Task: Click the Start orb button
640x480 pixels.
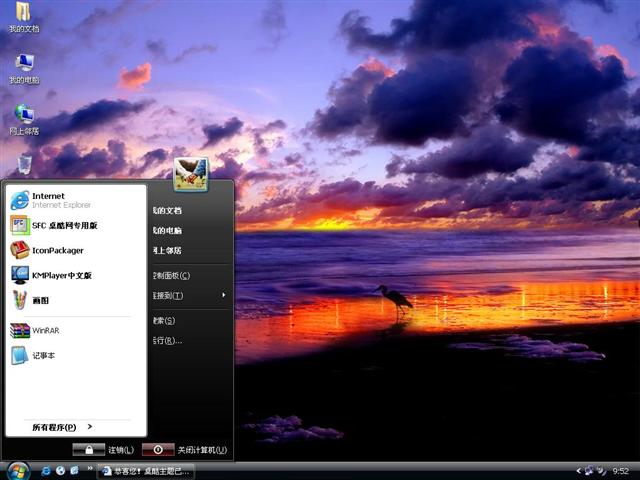Action: pos(18,471)
